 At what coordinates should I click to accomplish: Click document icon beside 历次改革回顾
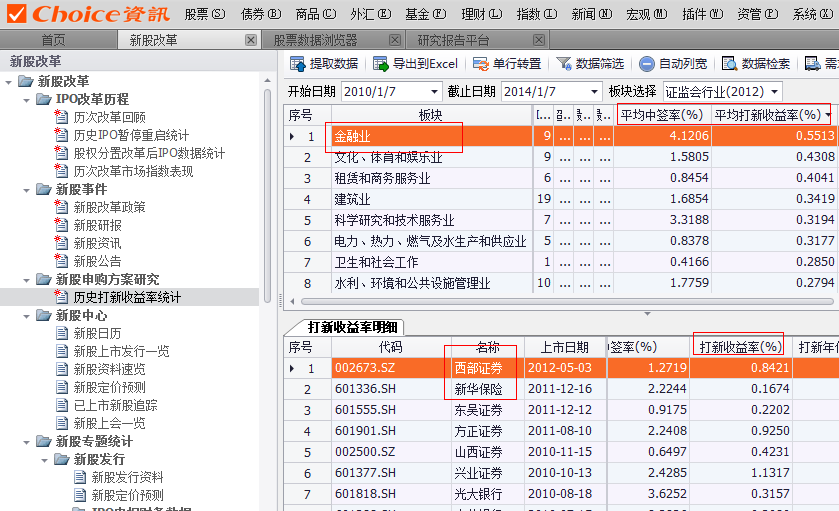tap(62, 117)
